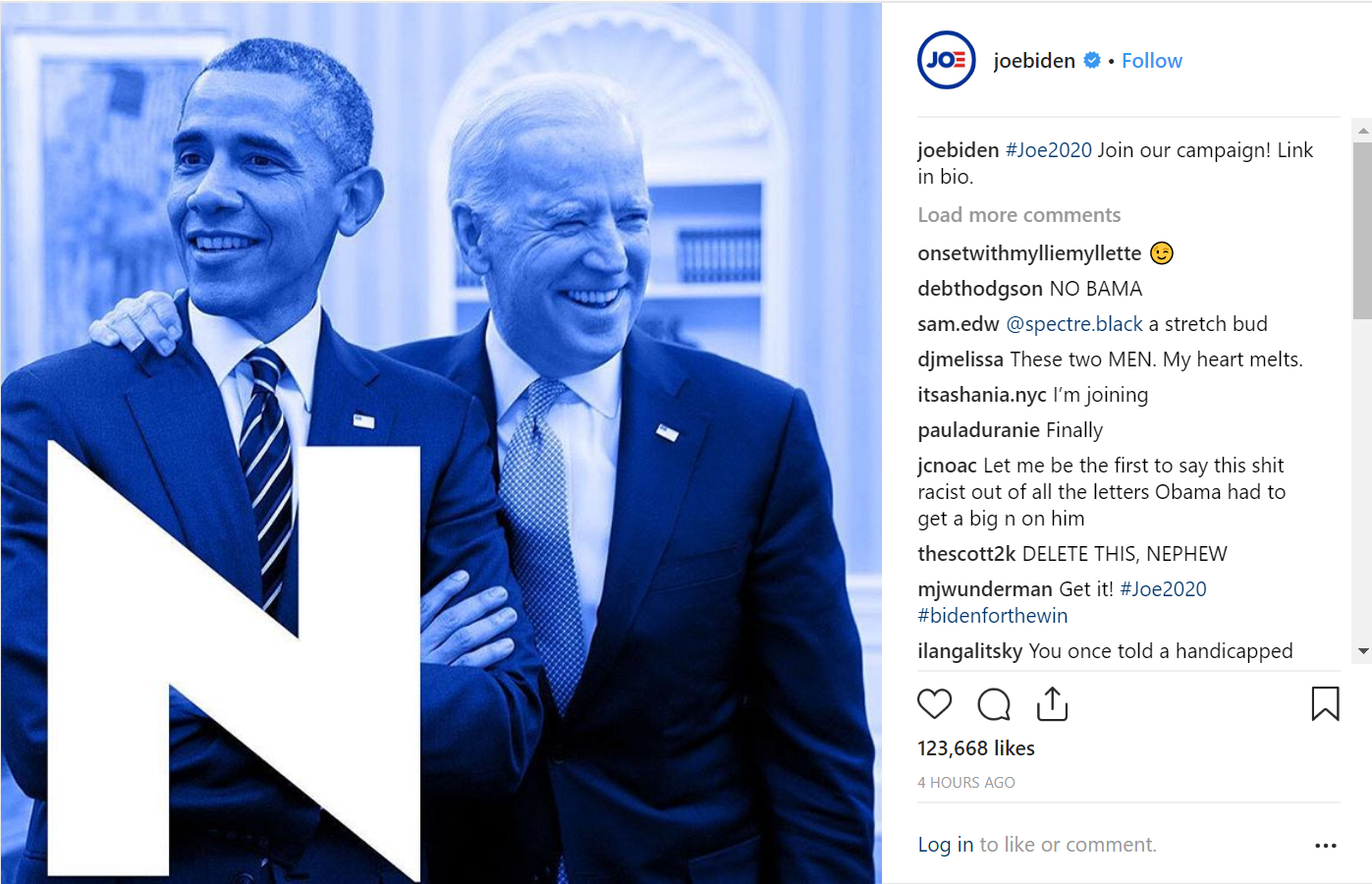Click the blue verified badge
Screen dimensions: 1372x884
(x=1092, y=61)
